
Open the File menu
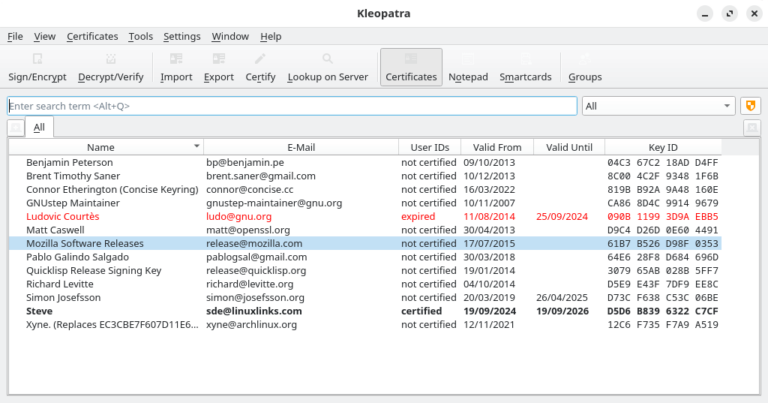[x=15, y=36]
